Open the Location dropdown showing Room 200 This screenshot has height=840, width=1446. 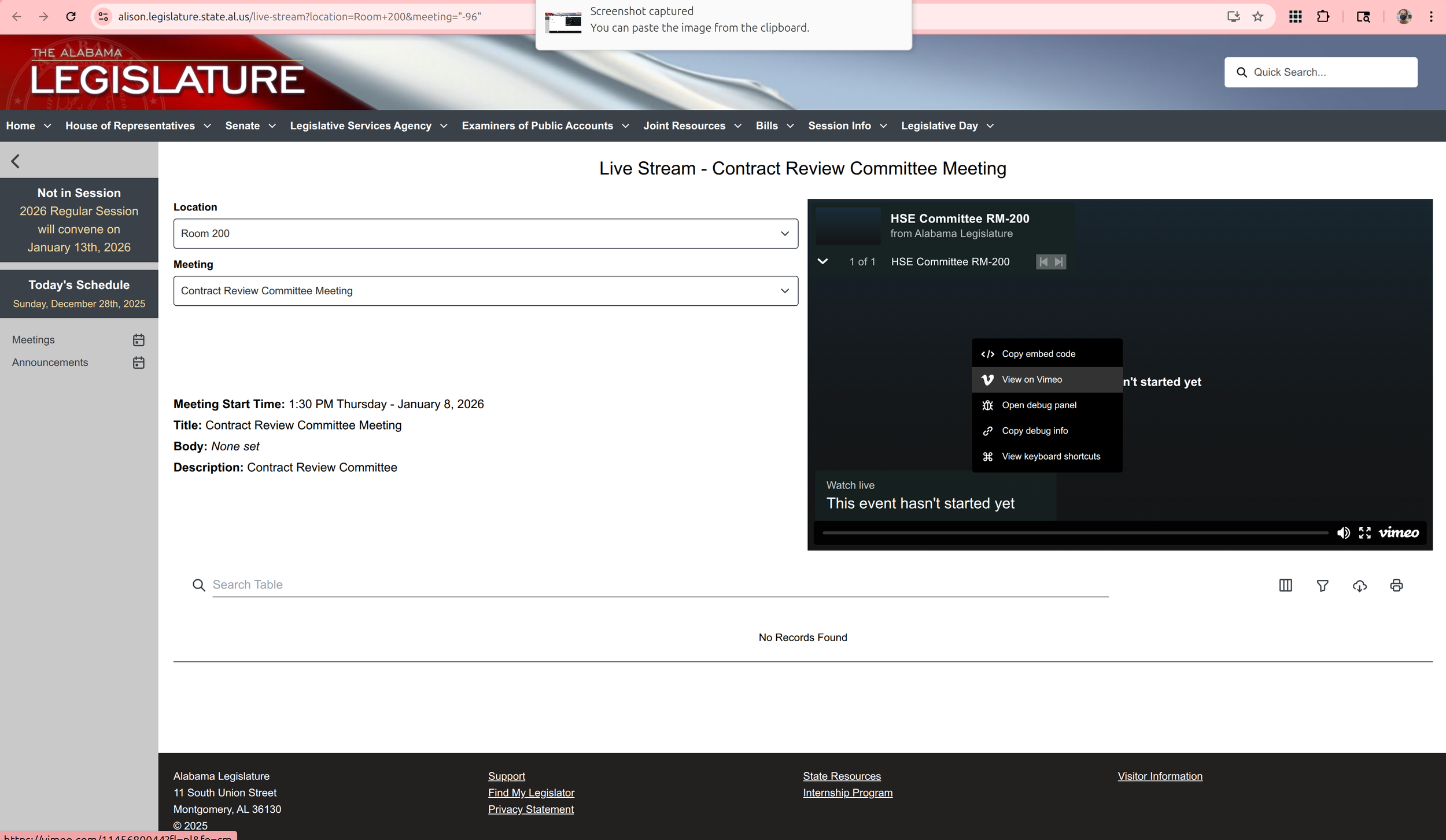coord(485,234)
